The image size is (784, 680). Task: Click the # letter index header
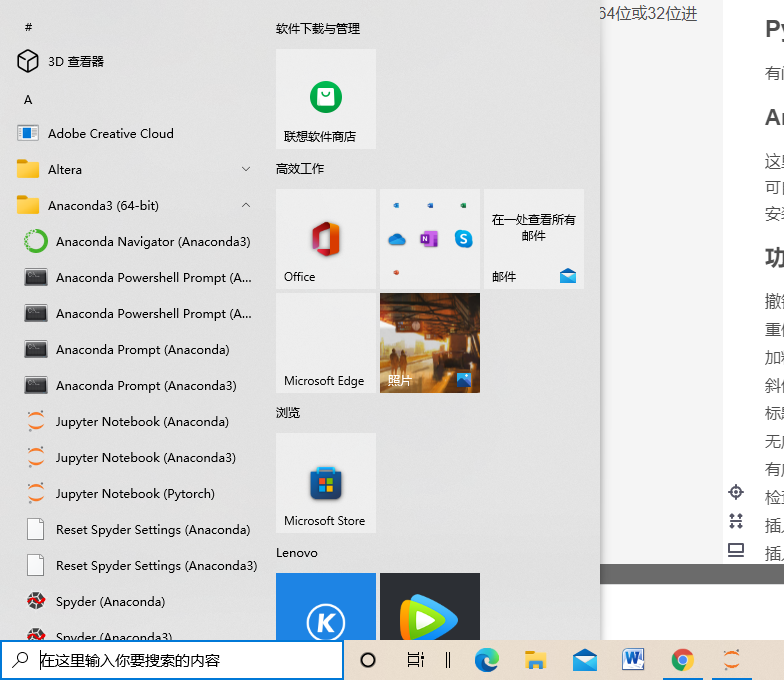point(28,27)
